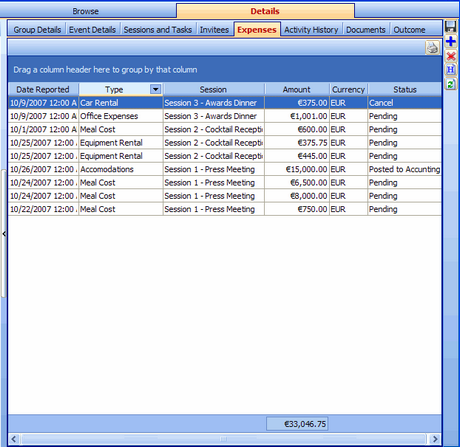This screenshot has width=460, height=447.
Task: Click the €600.00 amount cell
Action: pyautogui.click(x=297, y=129)
